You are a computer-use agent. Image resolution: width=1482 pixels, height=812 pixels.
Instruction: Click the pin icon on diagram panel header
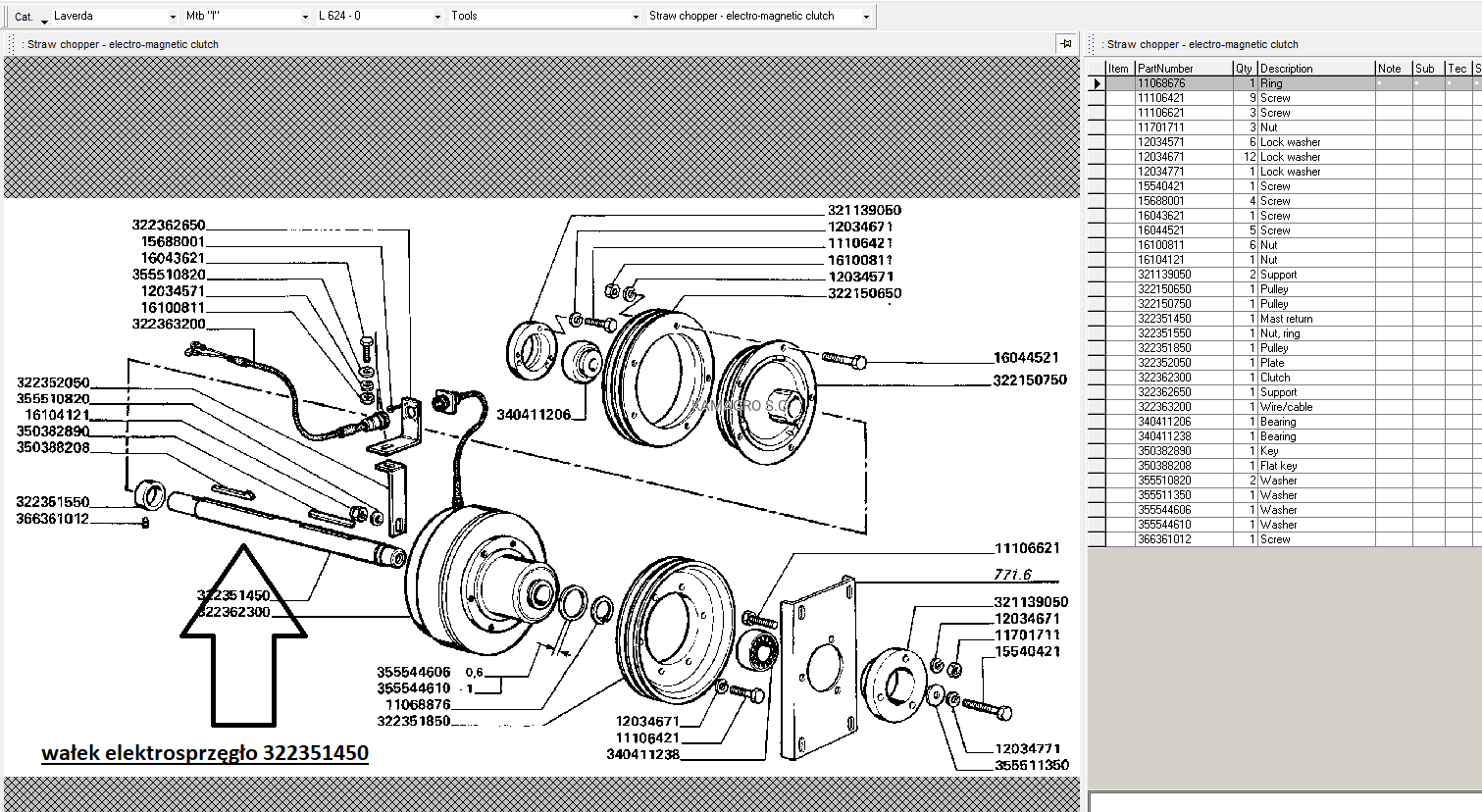[x=1066, y=44]
